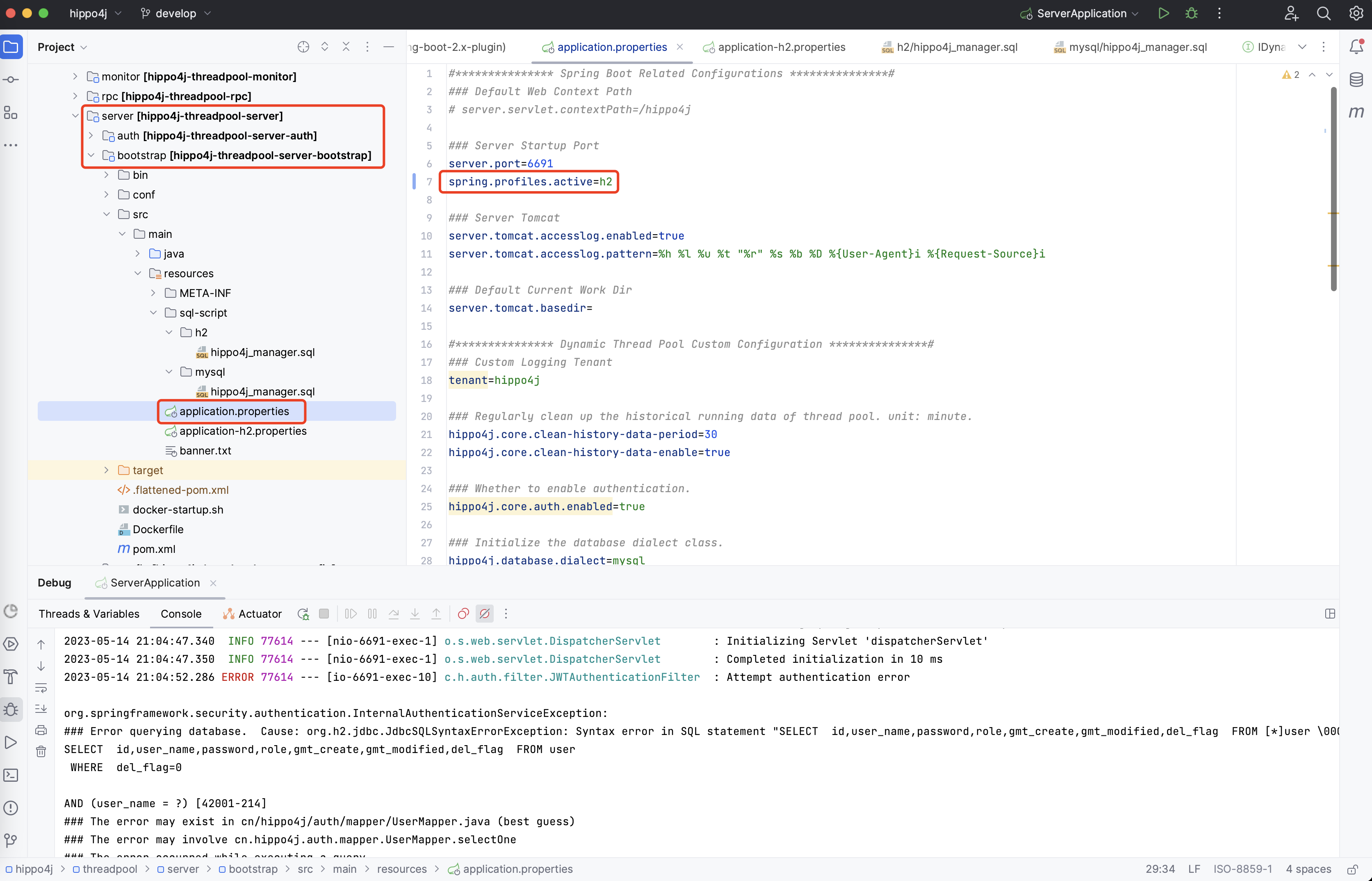1372x881 pixels.
Task: Rerun the ServerApplication debug session
Action: [303, 613]
